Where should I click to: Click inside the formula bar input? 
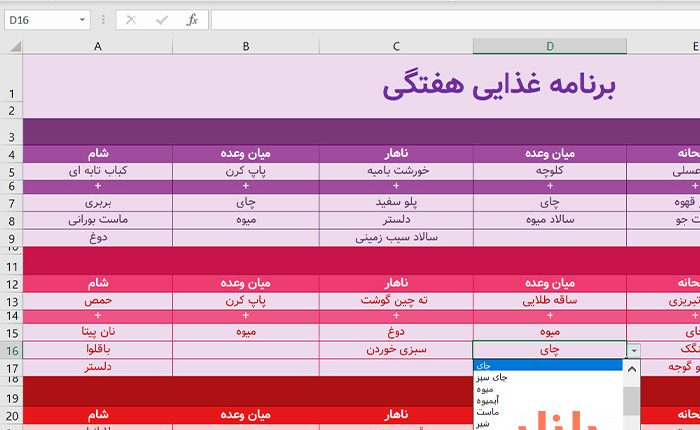pyautogui.click(x=455, y=20)
